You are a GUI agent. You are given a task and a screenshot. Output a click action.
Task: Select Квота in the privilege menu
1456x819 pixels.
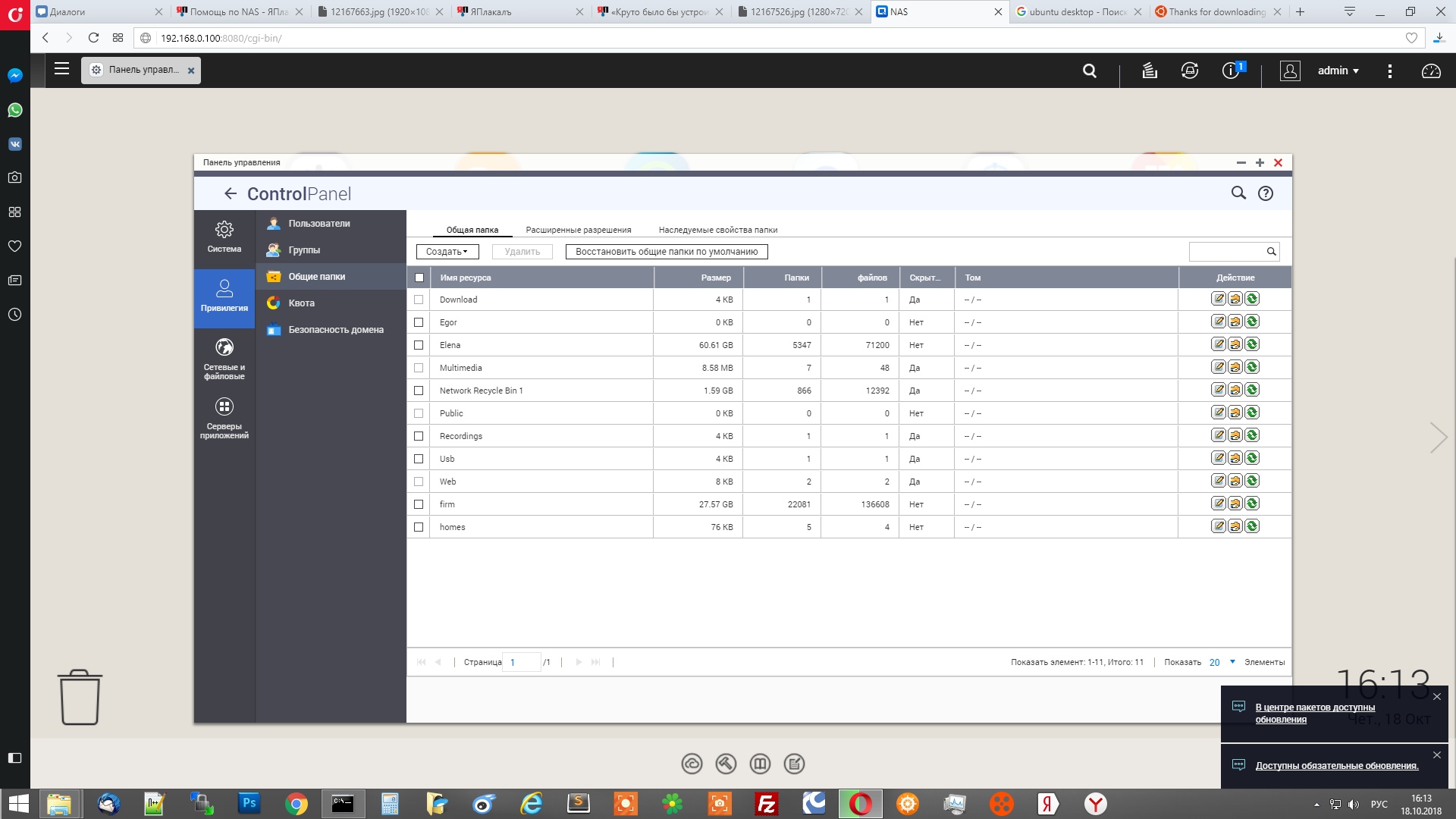click(301, 303)
